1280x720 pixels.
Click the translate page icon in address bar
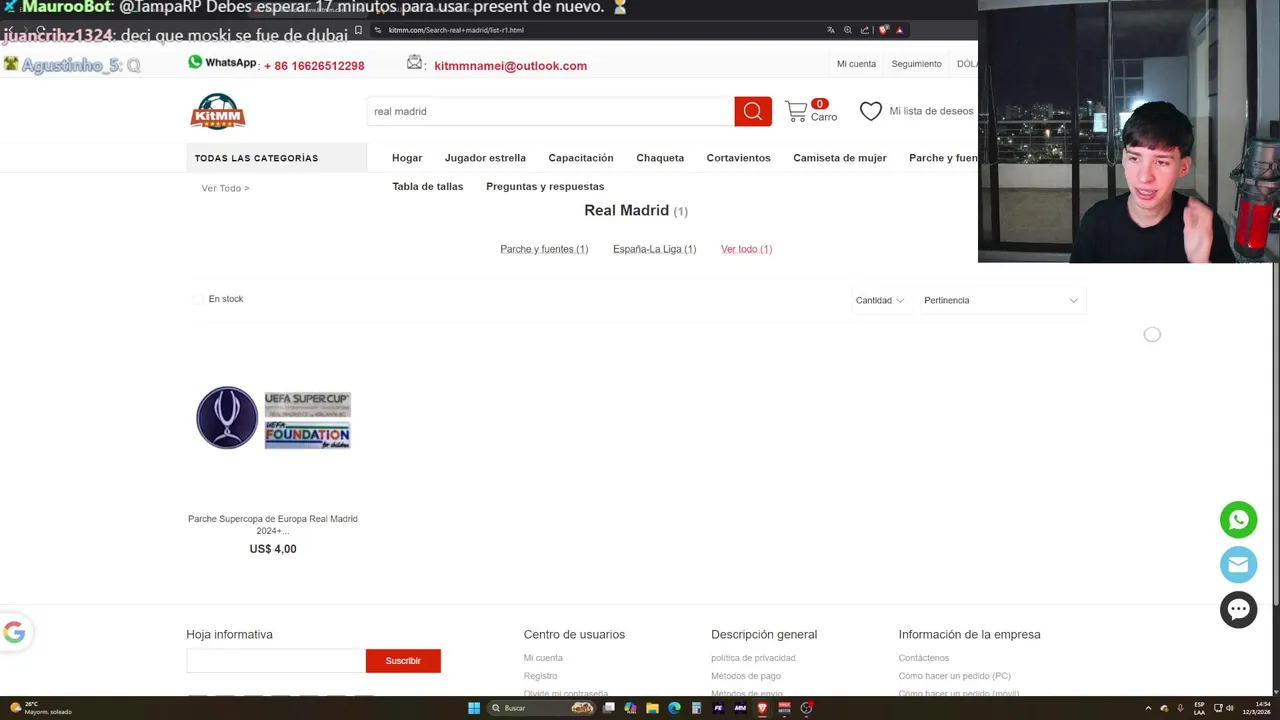point(830,30)
